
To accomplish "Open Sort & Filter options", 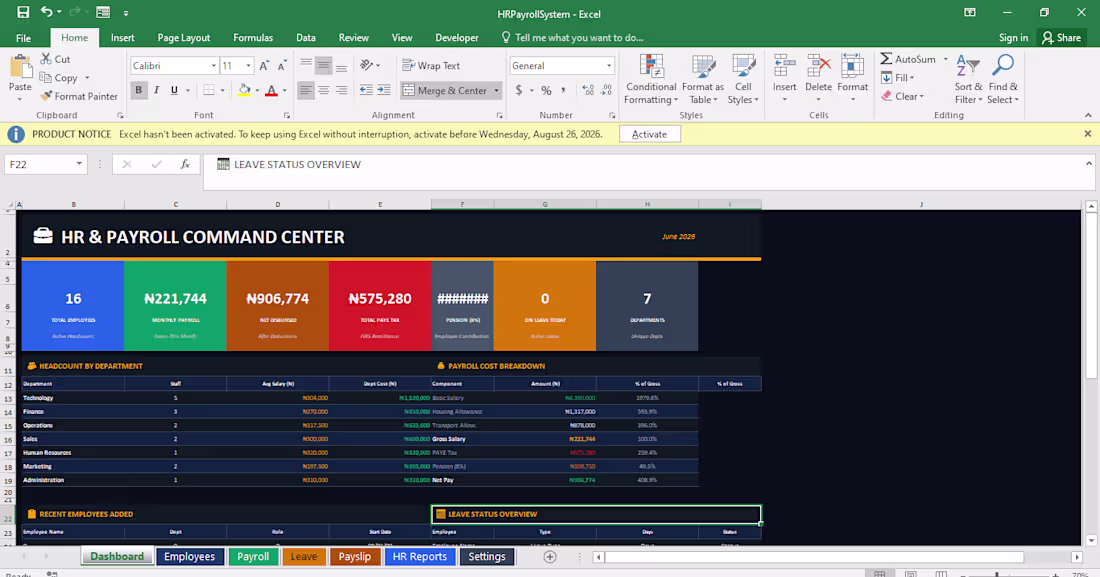I will click(968, 79).
